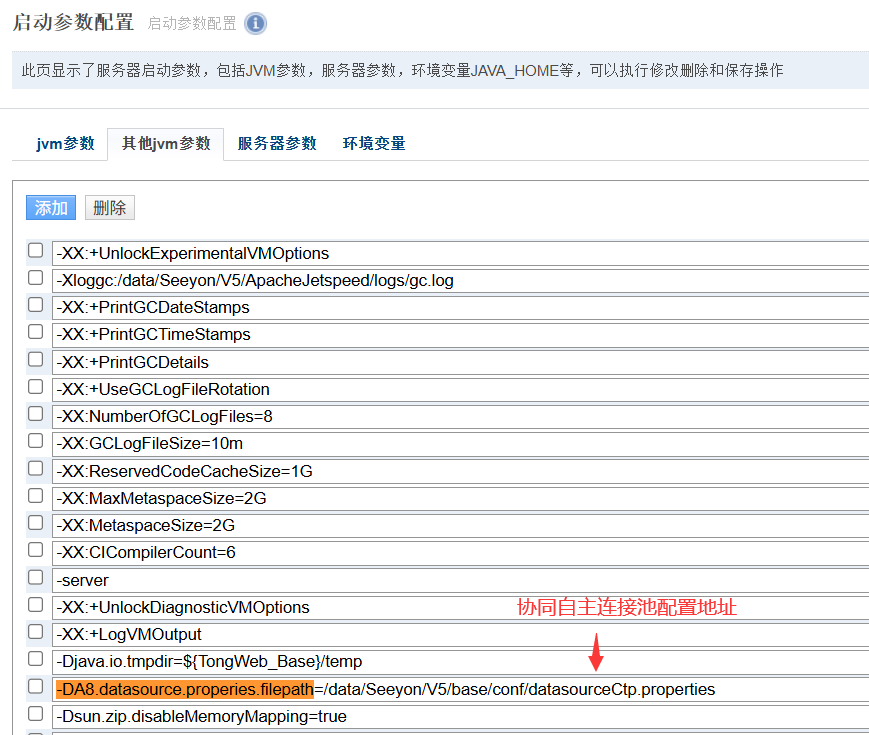Tick the -XX:+LogVMOutput checkbox

[35, 632]
